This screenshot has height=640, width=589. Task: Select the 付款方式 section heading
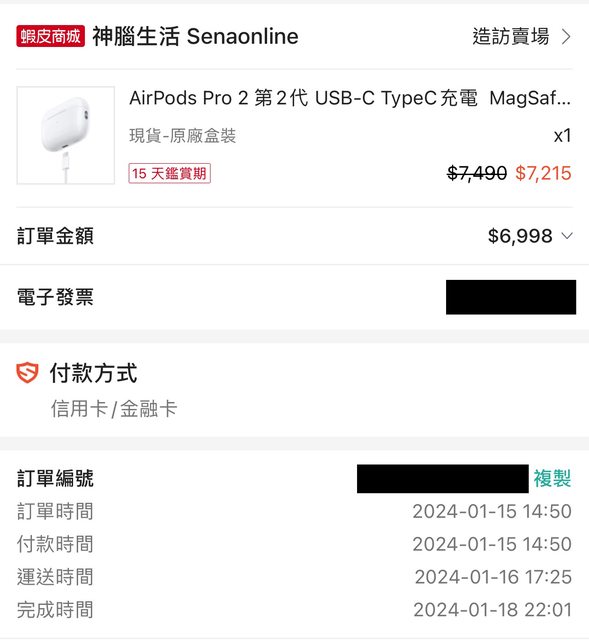point(93,373)
